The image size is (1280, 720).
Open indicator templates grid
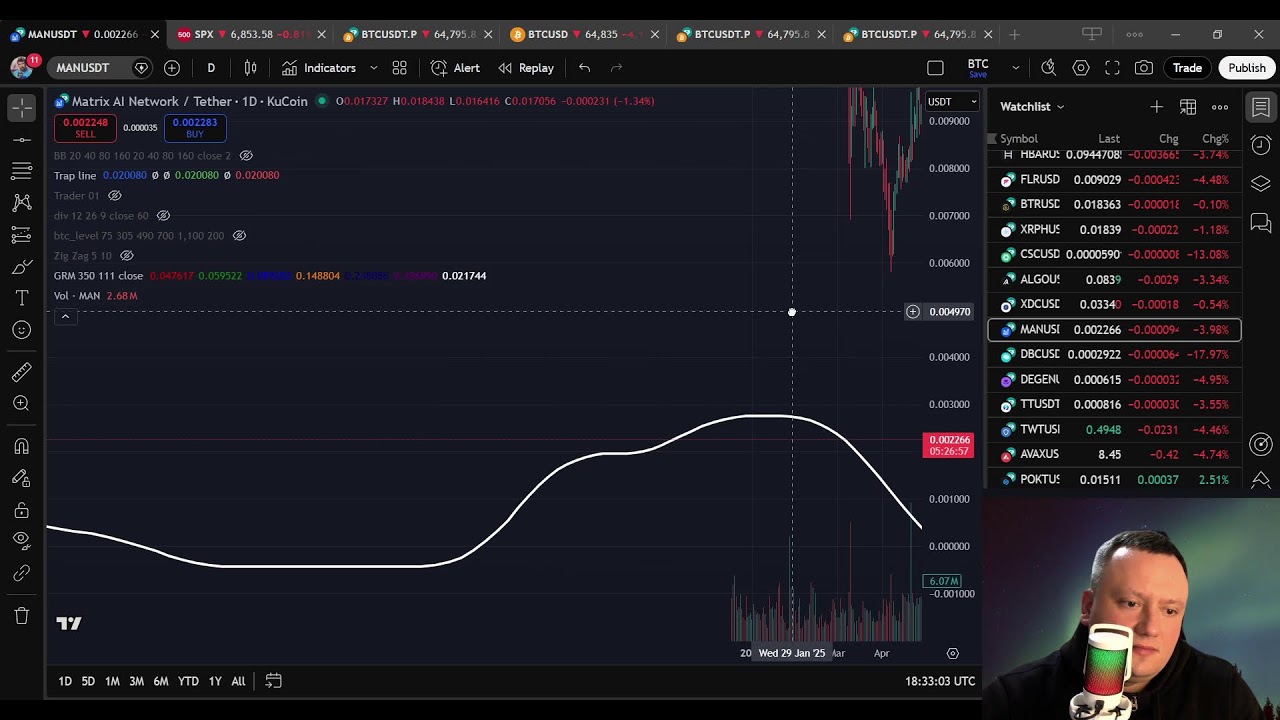[x=399, y=68]
